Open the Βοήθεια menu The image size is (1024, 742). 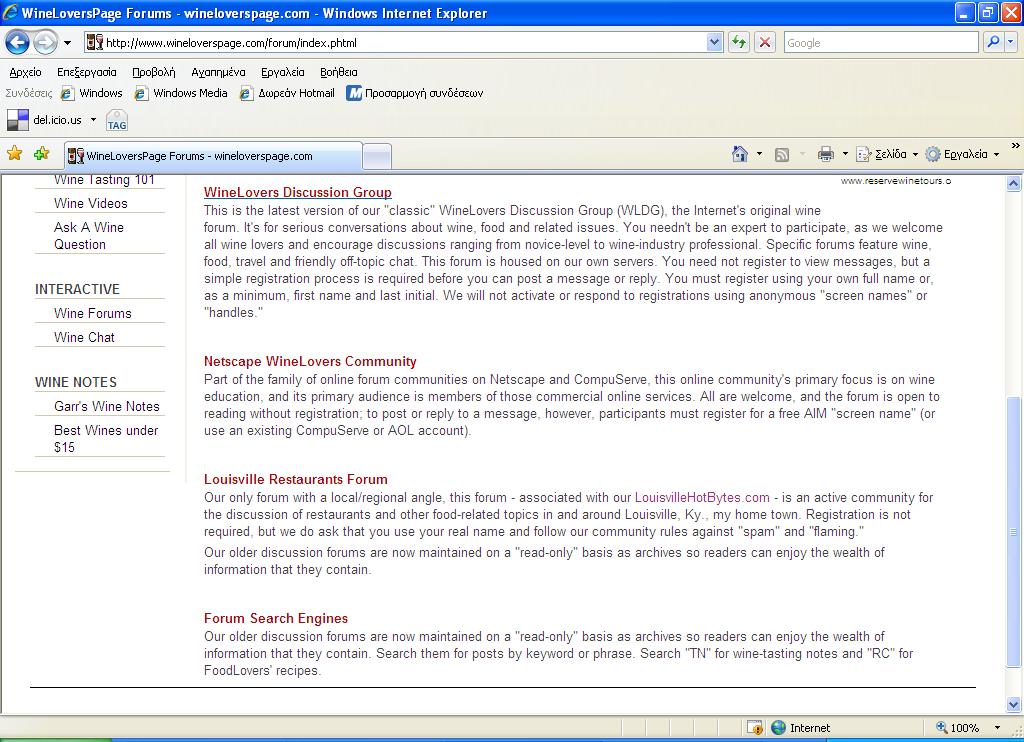point(338,73)
